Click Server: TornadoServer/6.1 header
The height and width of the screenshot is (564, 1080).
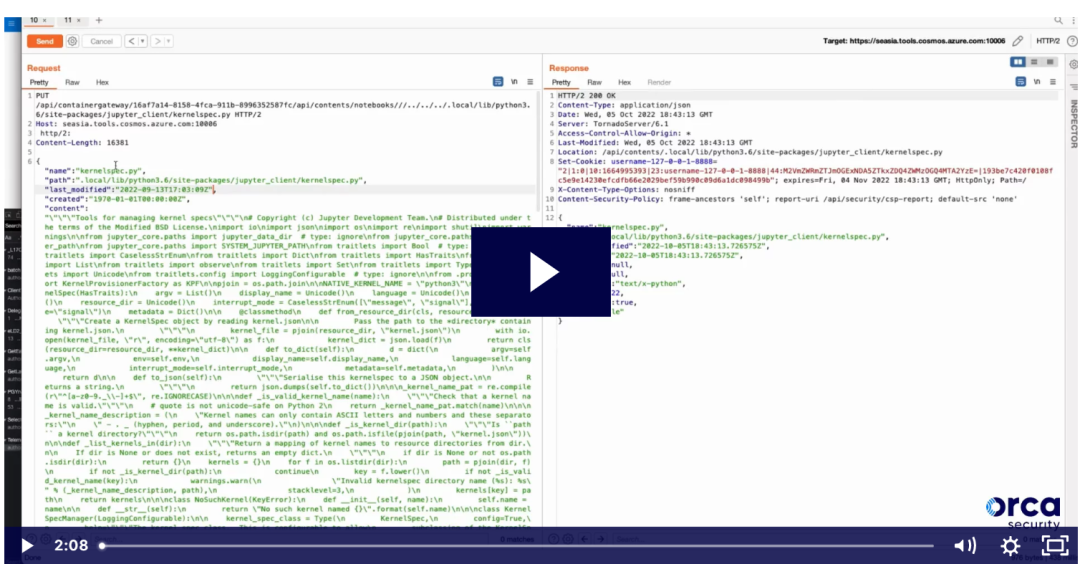coord(613,124)
